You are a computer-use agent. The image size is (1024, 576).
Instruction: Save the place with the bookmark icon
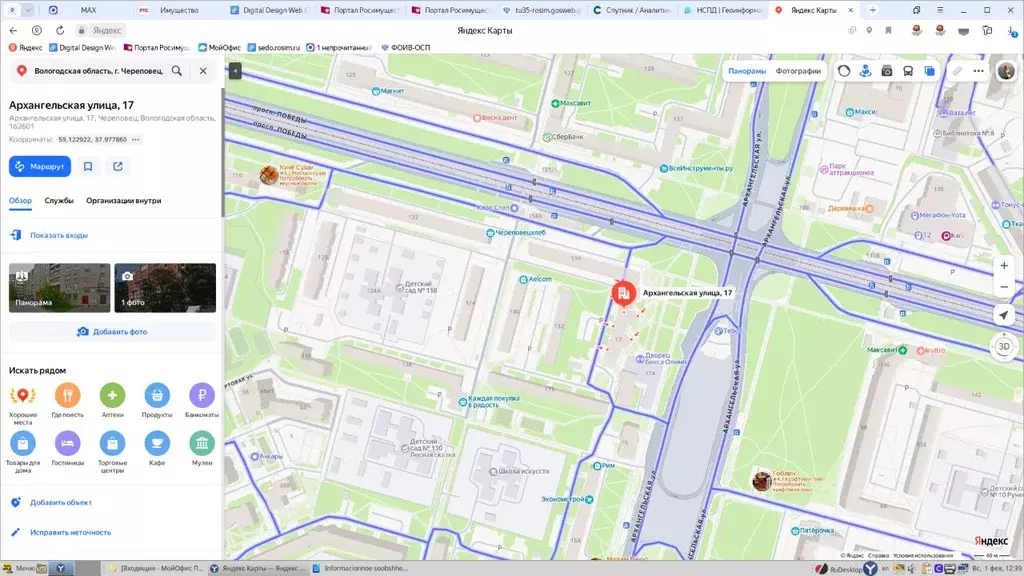pyautogui.click(x=88, y=167)
